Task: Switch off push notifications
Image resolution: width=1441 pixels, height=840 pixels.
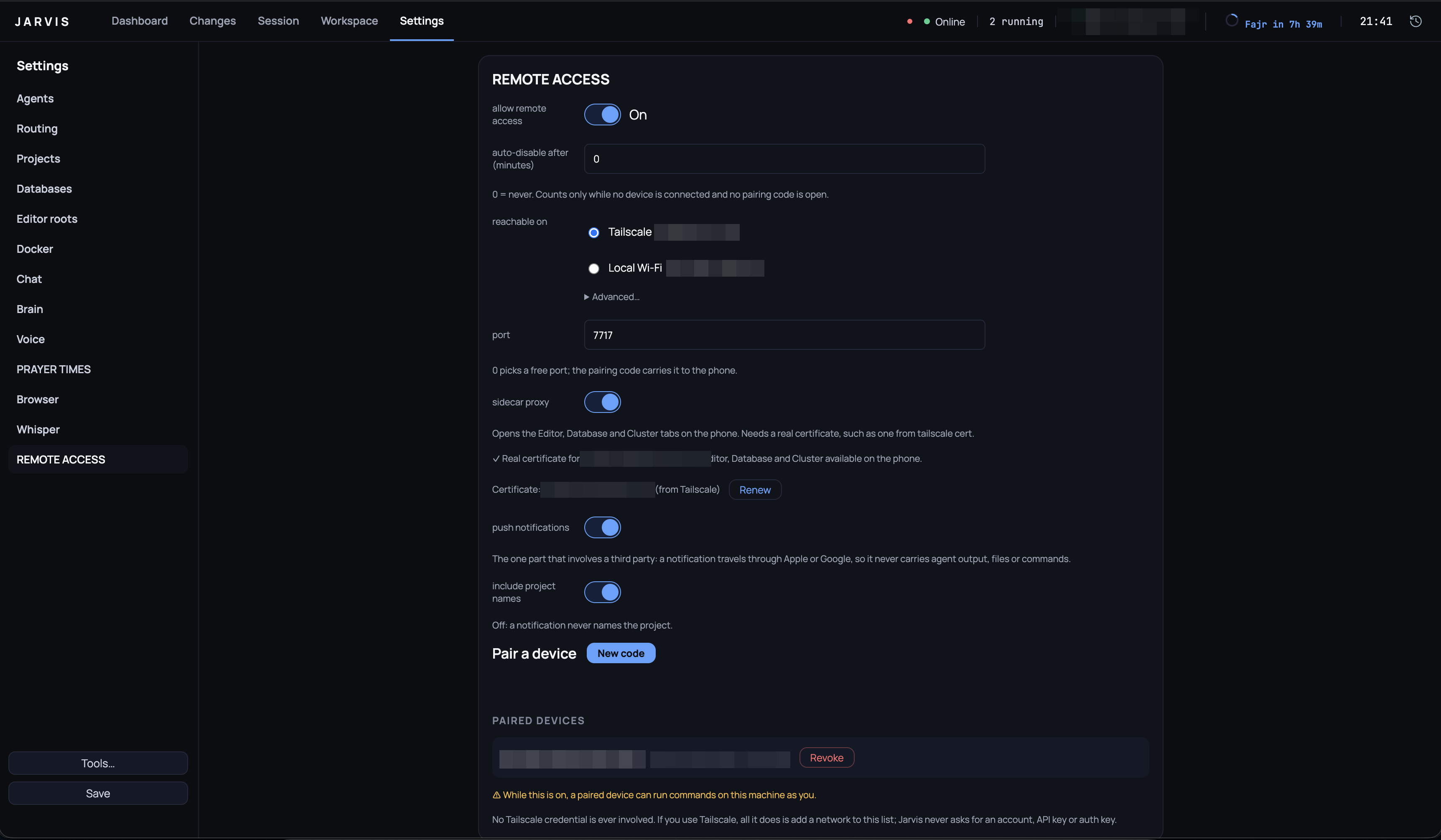Action: click(602, 527)
